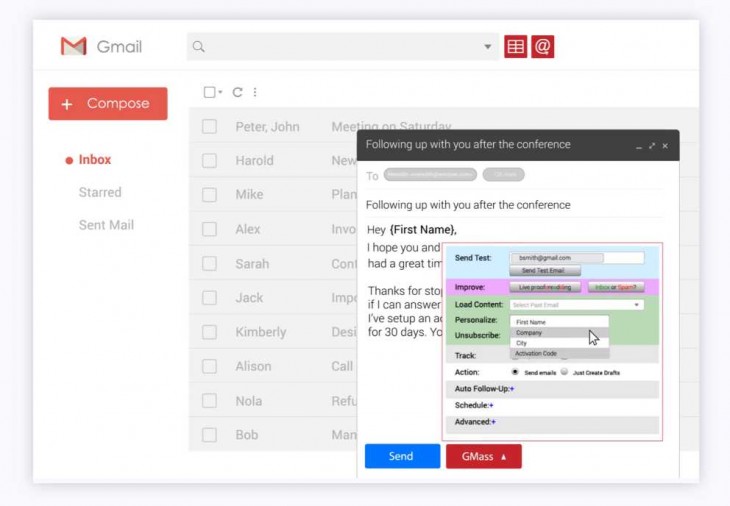730x506 pixels.
Task: Open Load Content Select Past Email dropdown
Action: (x=576, y=304)
